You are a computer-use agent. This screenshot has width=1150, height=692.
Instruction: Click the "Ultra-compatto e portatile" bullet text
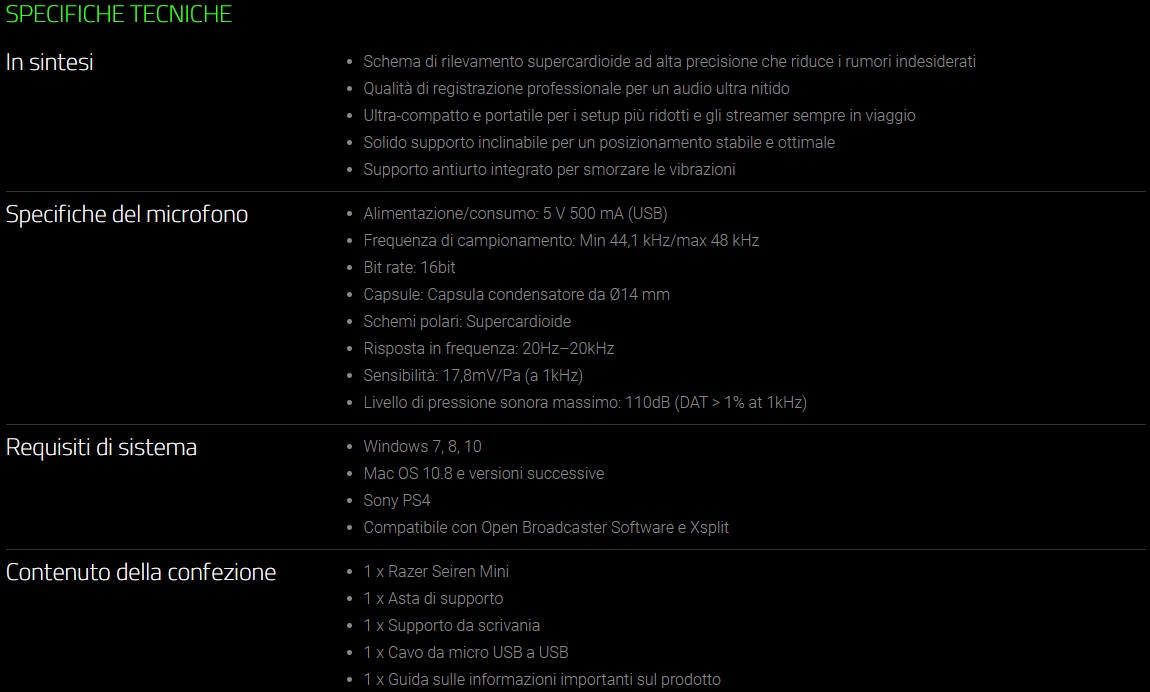pos(639,116)
